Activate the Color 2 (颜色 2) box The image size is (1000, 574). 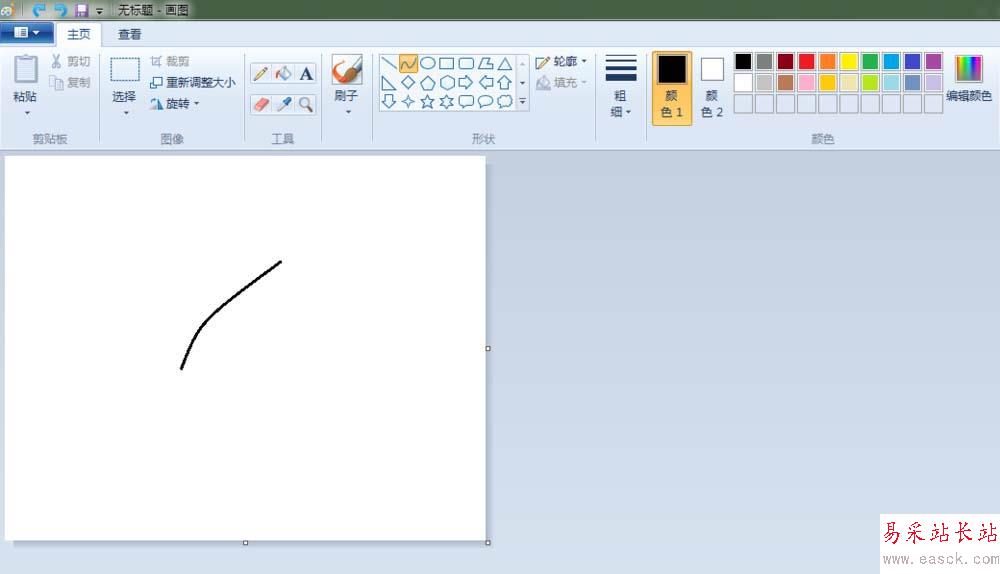pyautogui.click(x=712, y=88)
